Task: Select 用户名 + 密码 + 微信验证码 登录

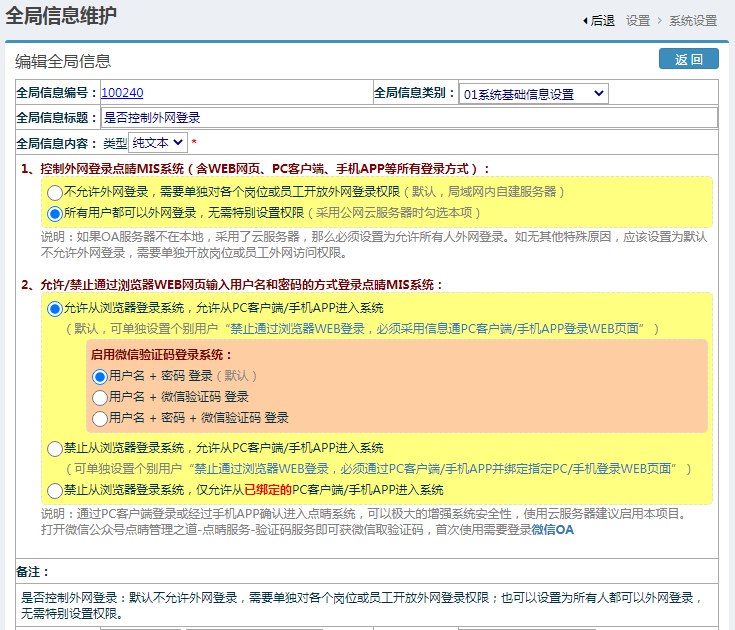Action: pos(99,419)
